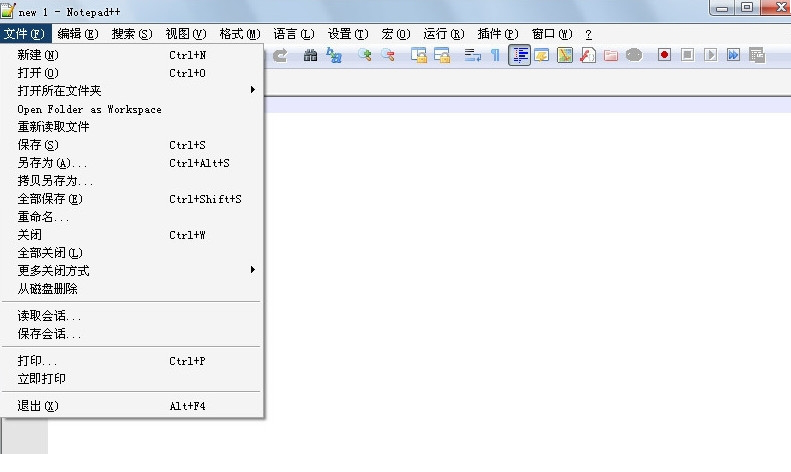The height and width of the screenshot is (472, 791).
Task: Select 重命名... menu entry
Action: [132, 217]
